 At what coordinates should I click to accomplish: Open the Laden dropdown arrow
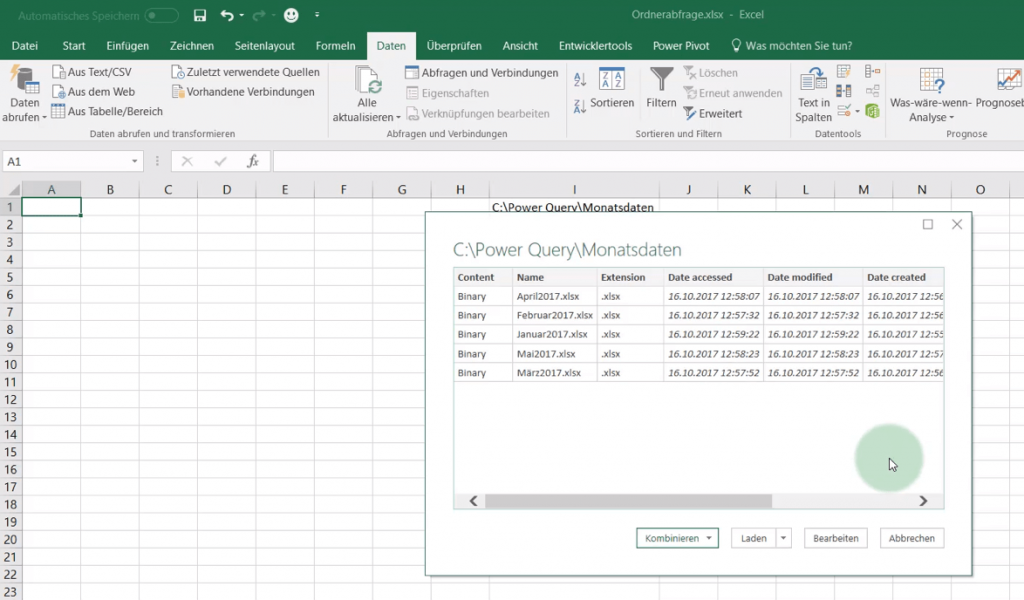[x=783, y=538]
